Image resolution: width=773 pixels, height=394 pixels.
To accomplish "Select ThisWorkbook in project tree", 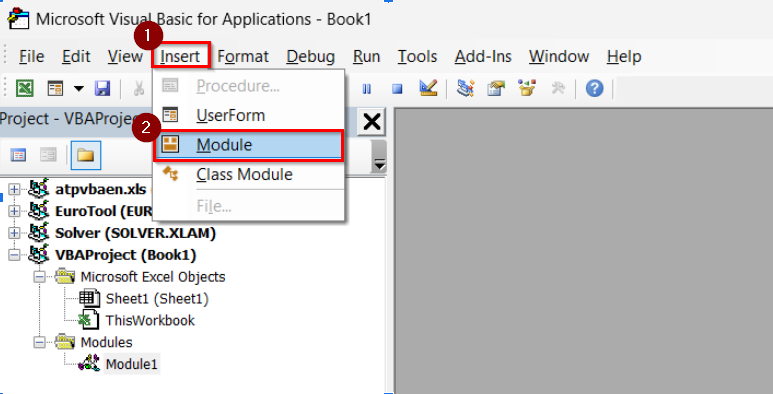I will click(x=150, y=321).
